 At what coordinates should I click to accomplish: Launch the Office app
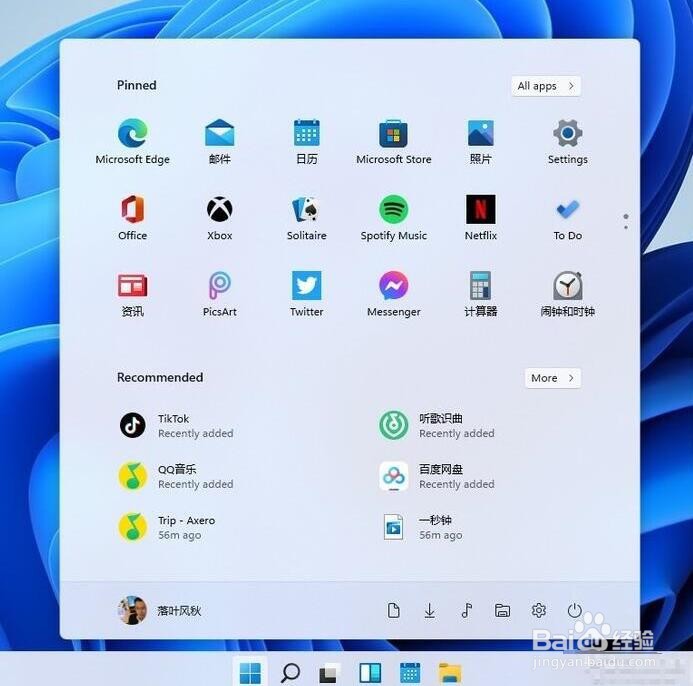pos(132,217)
